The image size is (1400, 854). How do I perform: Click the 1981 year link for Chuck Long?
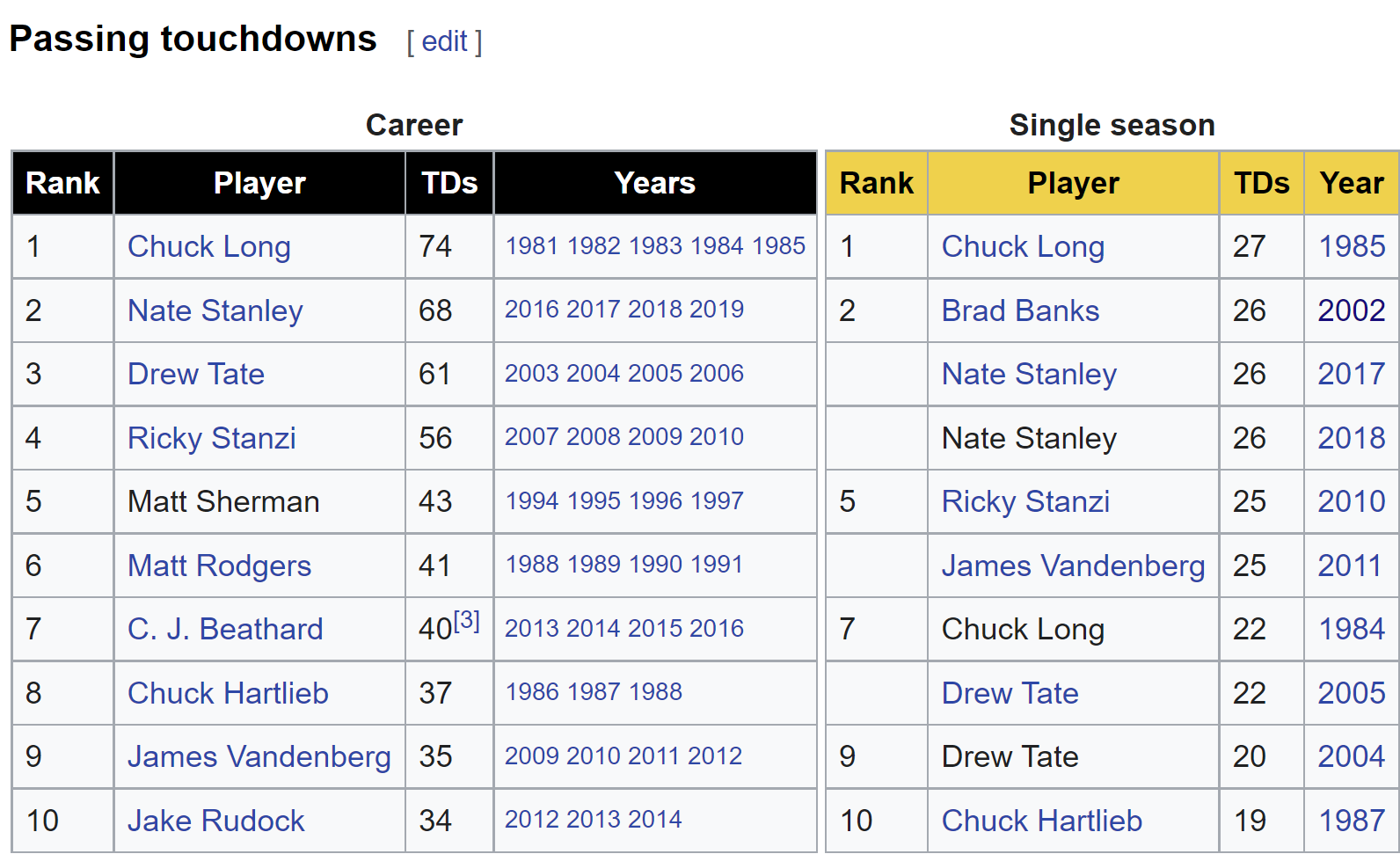pos(532,246)
